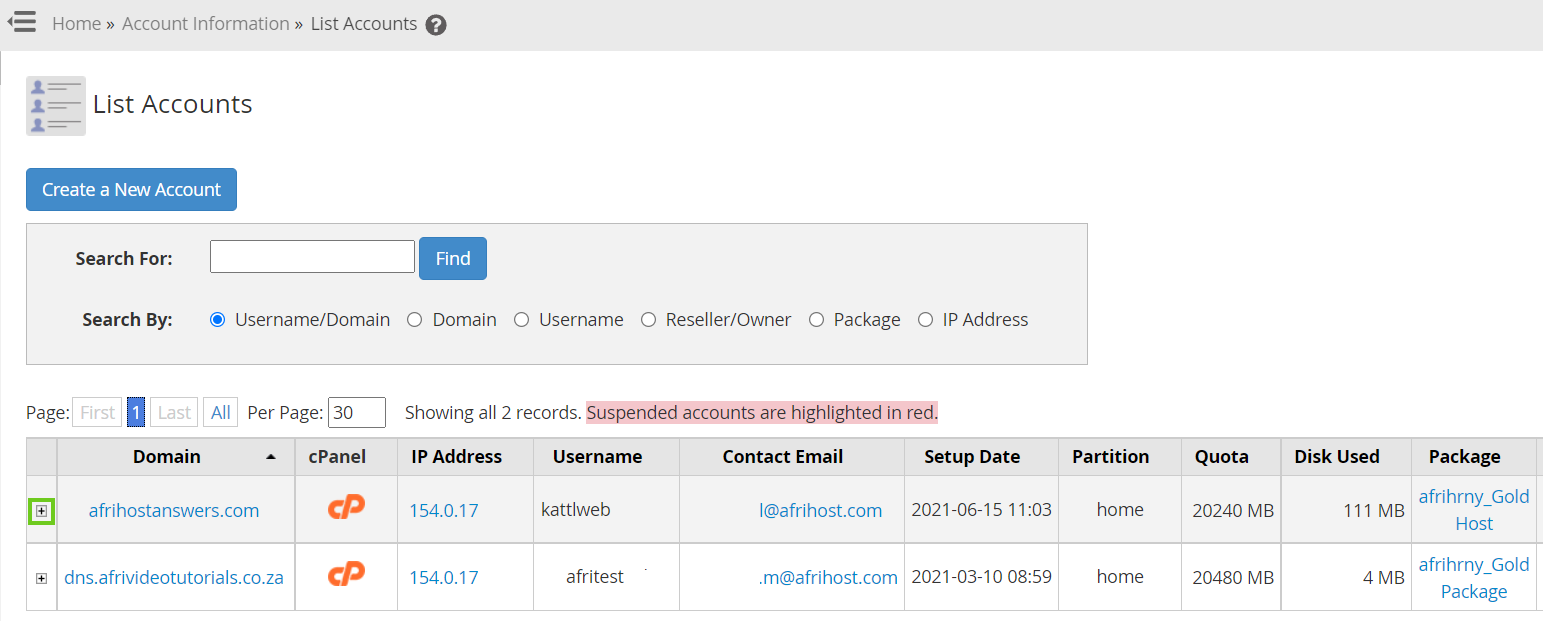The height and width of the screenshot is (621, 1543).
Task: Click the Search For text field
Action: click(312, 257)
